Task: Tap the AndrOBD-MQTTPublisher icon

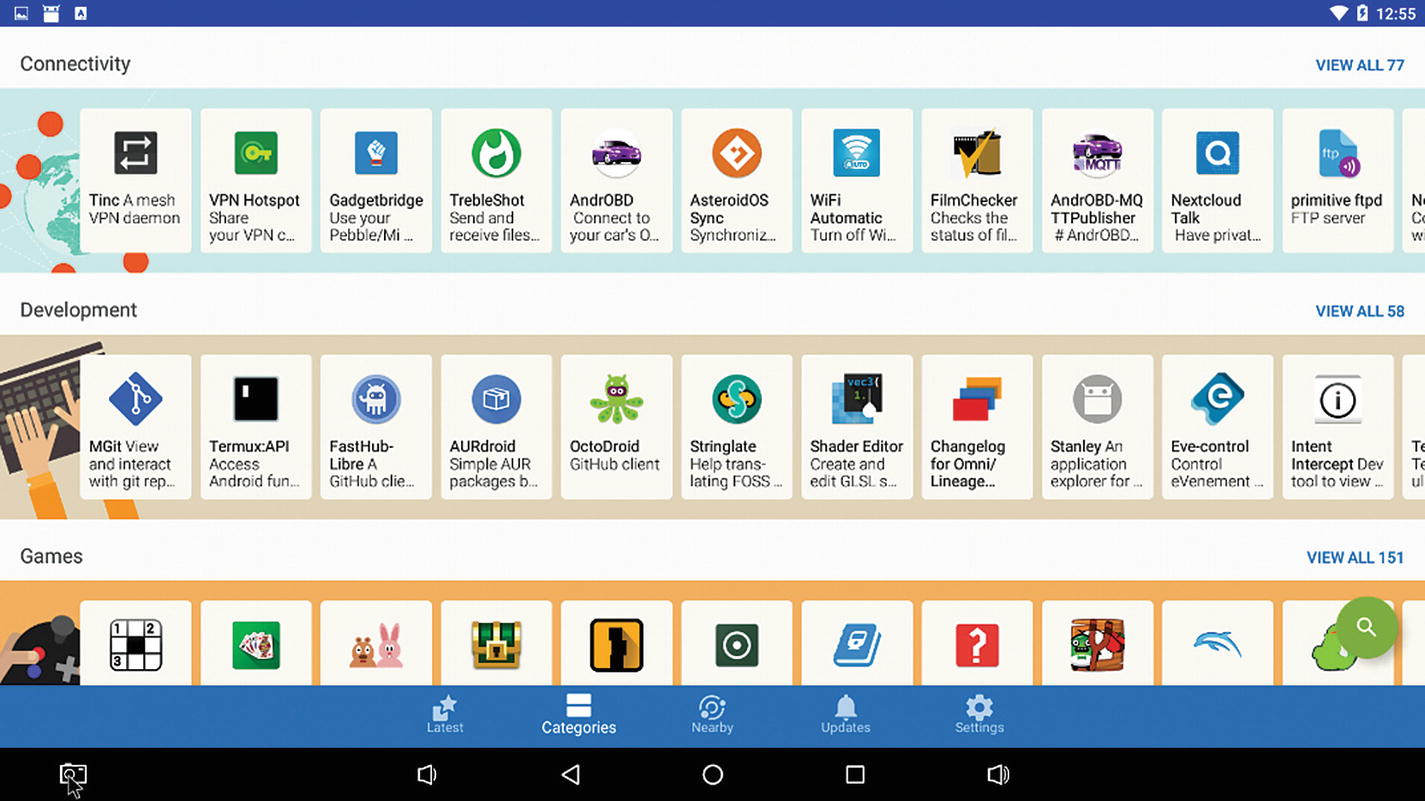Action: tap(1097, 153)
